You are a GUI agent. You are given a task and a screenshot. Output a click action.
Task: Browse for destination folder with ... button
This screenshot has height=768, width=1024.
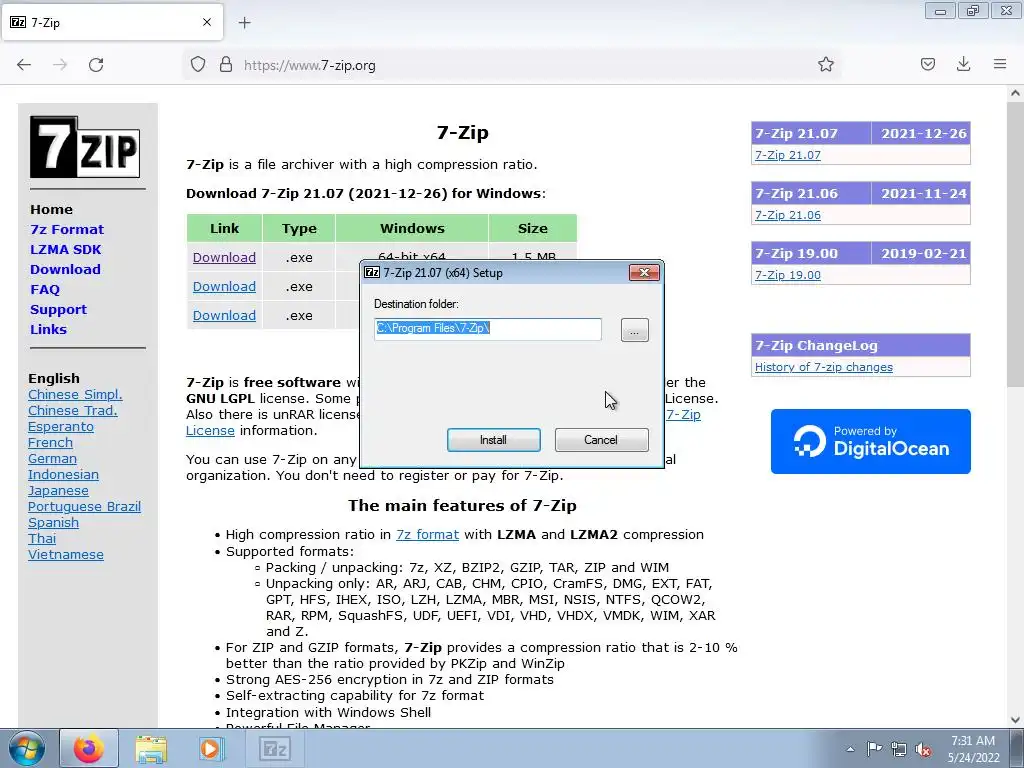[635, 330]
